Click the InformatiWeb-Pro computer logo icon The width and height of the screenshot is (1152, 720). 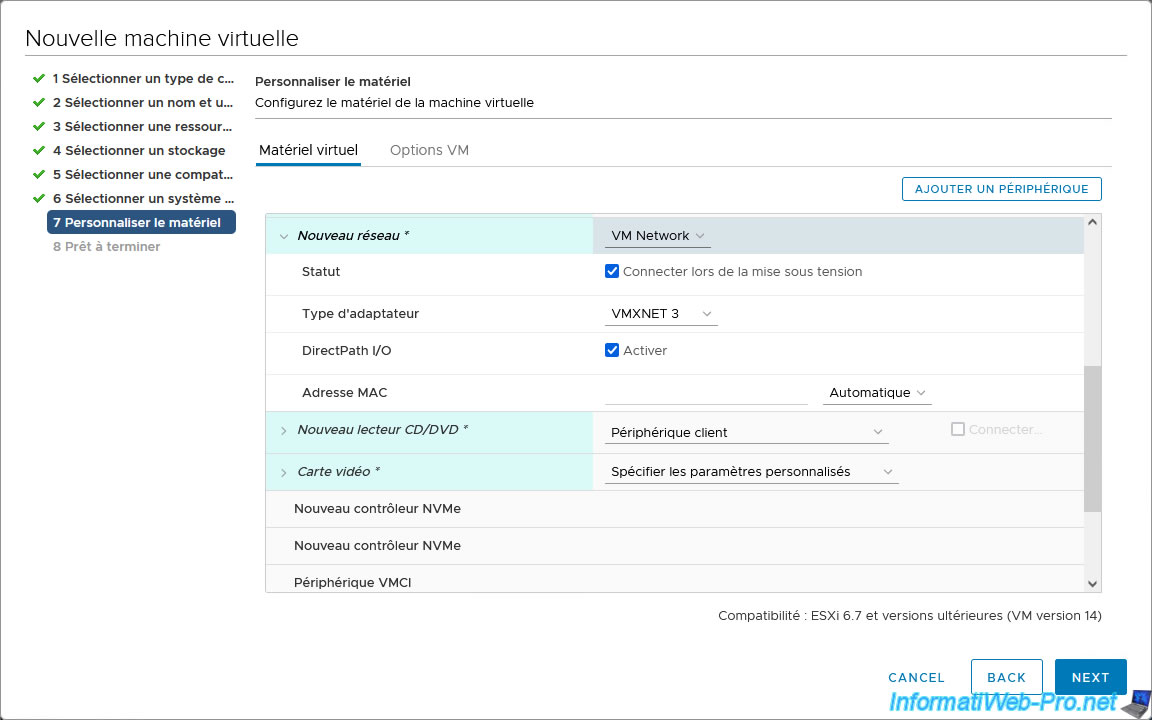[x=1135, y=701]
